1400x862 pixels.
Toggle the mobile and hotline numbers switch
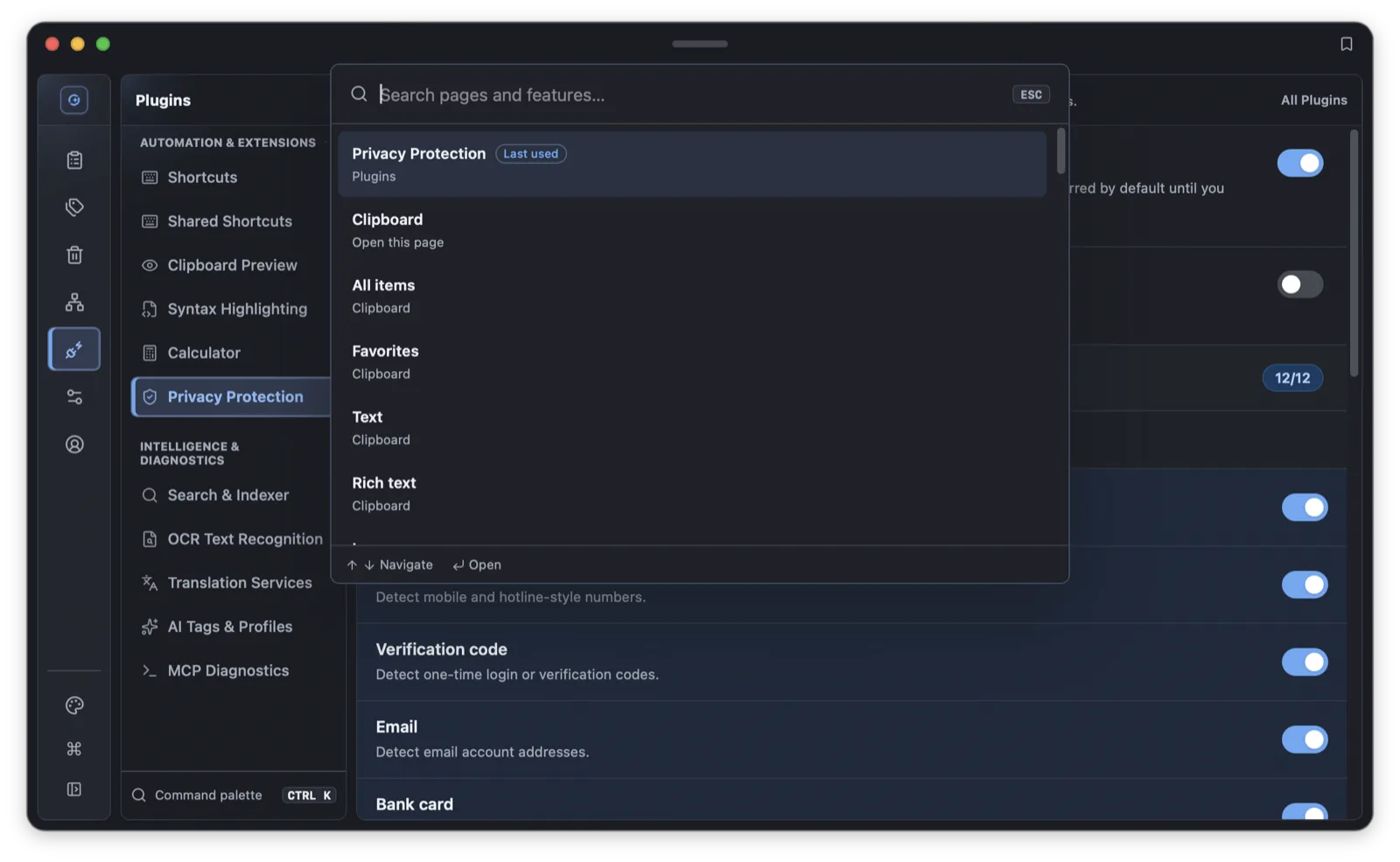pyautogui.click(x=1304, y=585)
